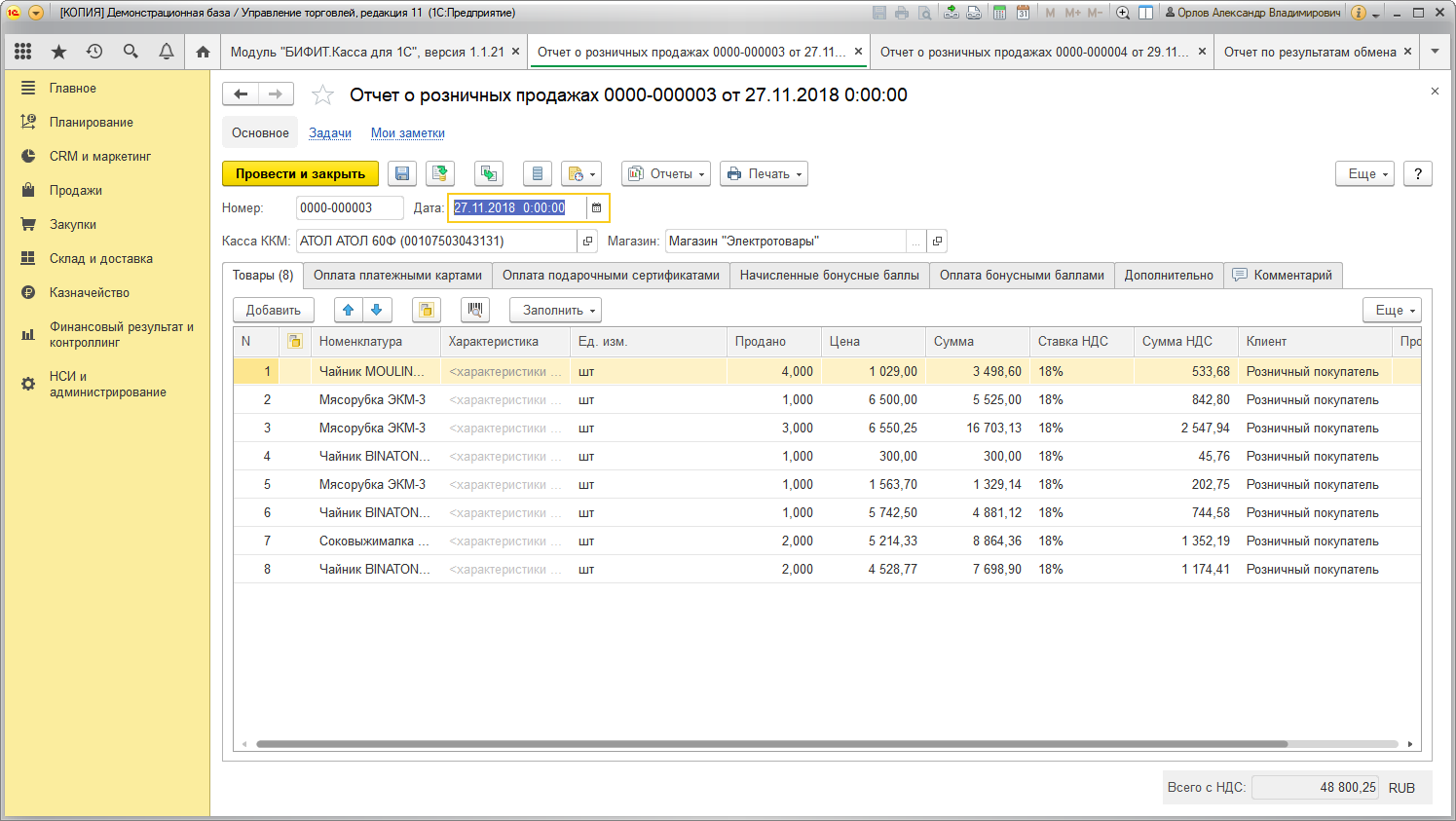Image resolution: width=1456 pixels, height=821 pixels.
Task: Expand the Печать dropdown
Action: [765, 173]
